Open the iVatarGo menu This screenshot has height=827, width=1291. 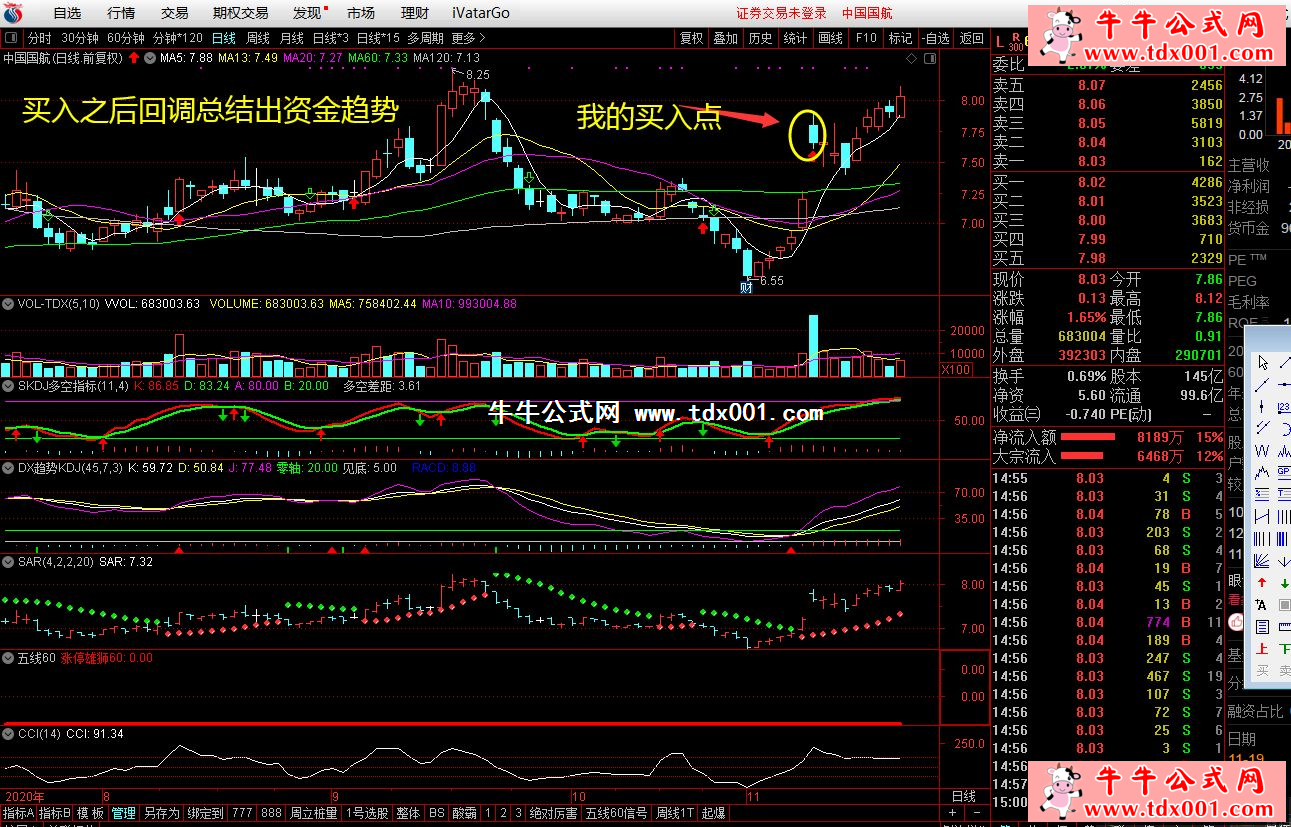pos(480,13)
